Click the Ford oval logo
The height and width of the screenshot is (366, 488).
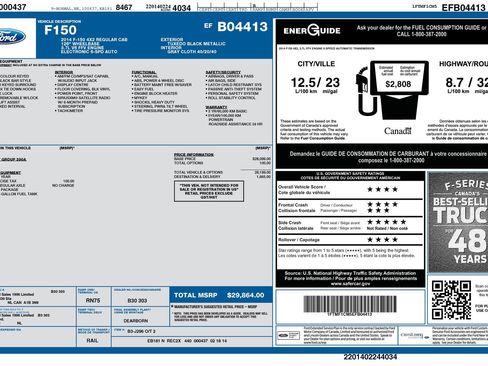point(12,37)
